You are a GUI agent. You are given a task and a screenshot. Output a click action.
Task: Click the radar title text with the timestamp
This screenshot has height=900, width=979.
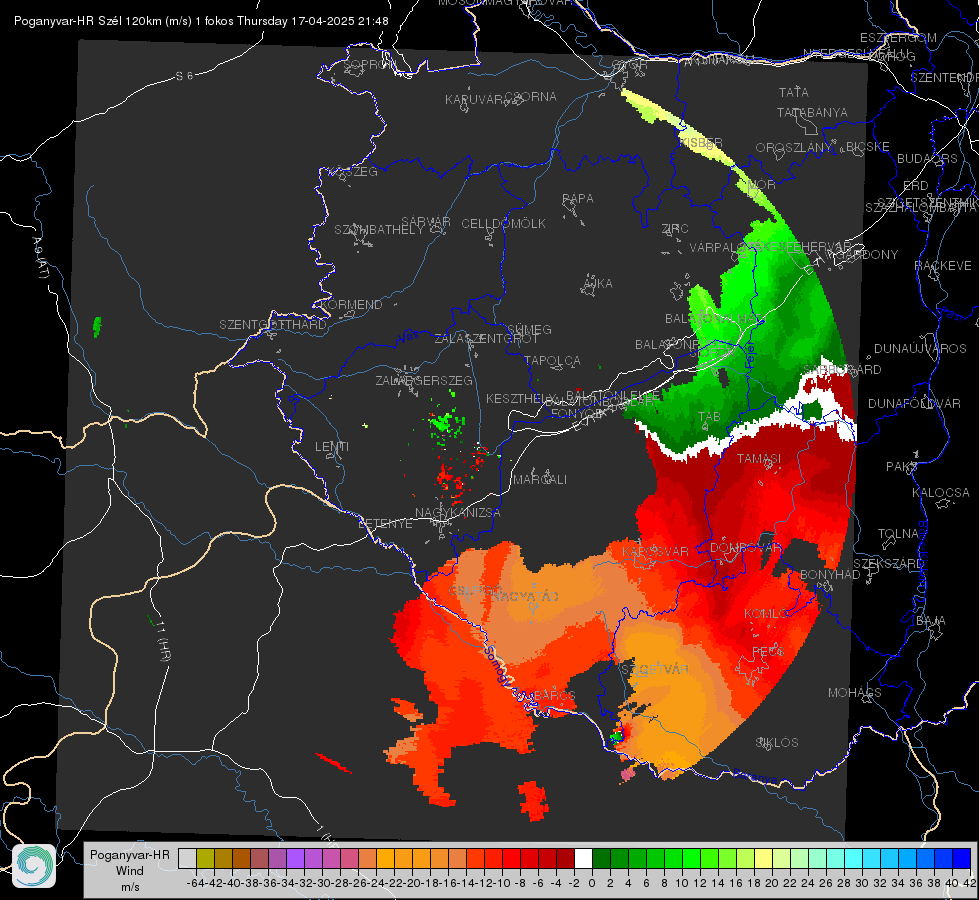[201, 21]
